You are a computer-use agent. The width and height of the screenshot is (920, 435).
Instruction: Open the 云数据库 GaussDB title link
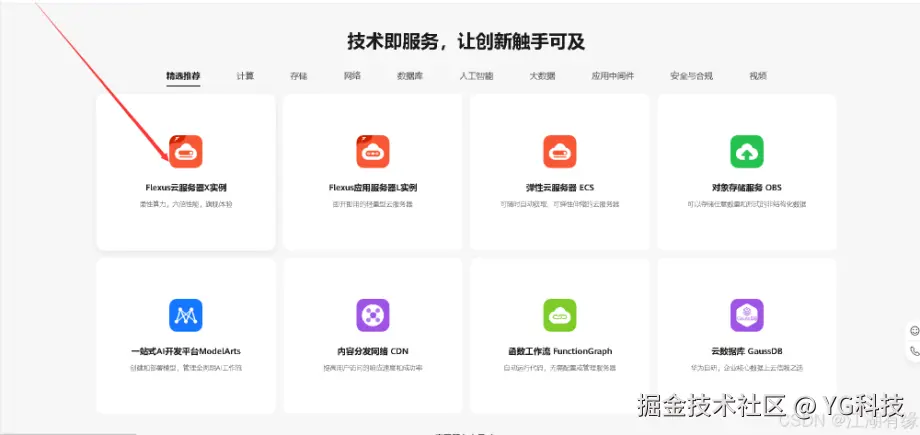[747, 352]
